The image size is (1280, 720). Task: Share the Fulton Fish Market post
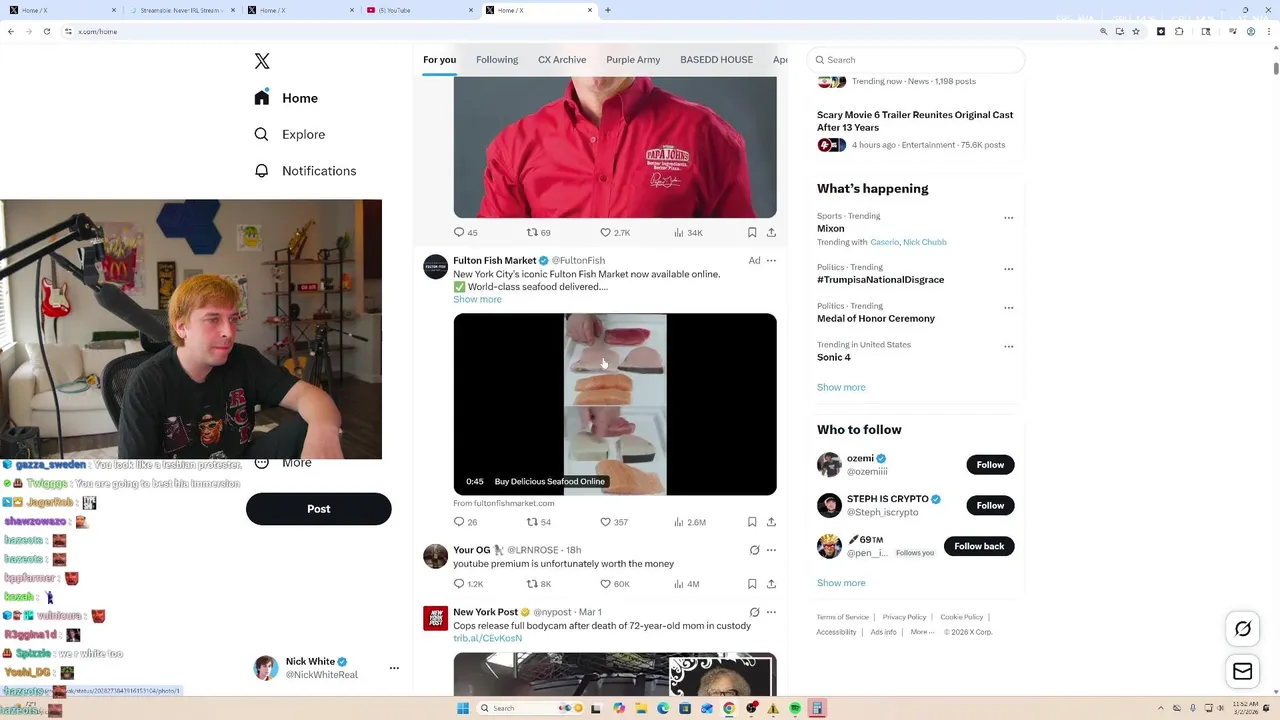771,522
